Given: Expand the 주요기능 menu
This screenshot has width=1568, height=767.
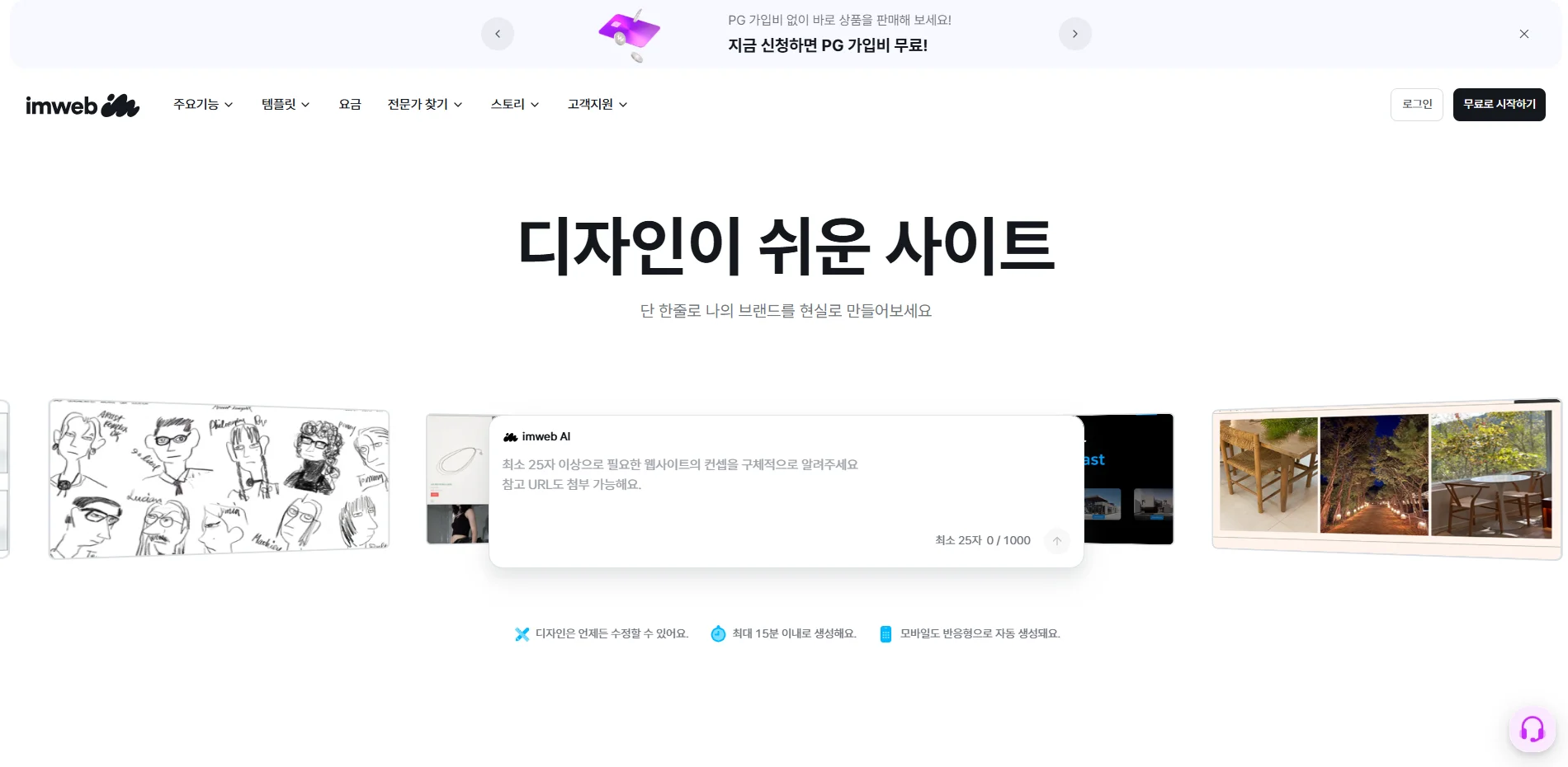Looking at the screenshot, I should point(203,104).
